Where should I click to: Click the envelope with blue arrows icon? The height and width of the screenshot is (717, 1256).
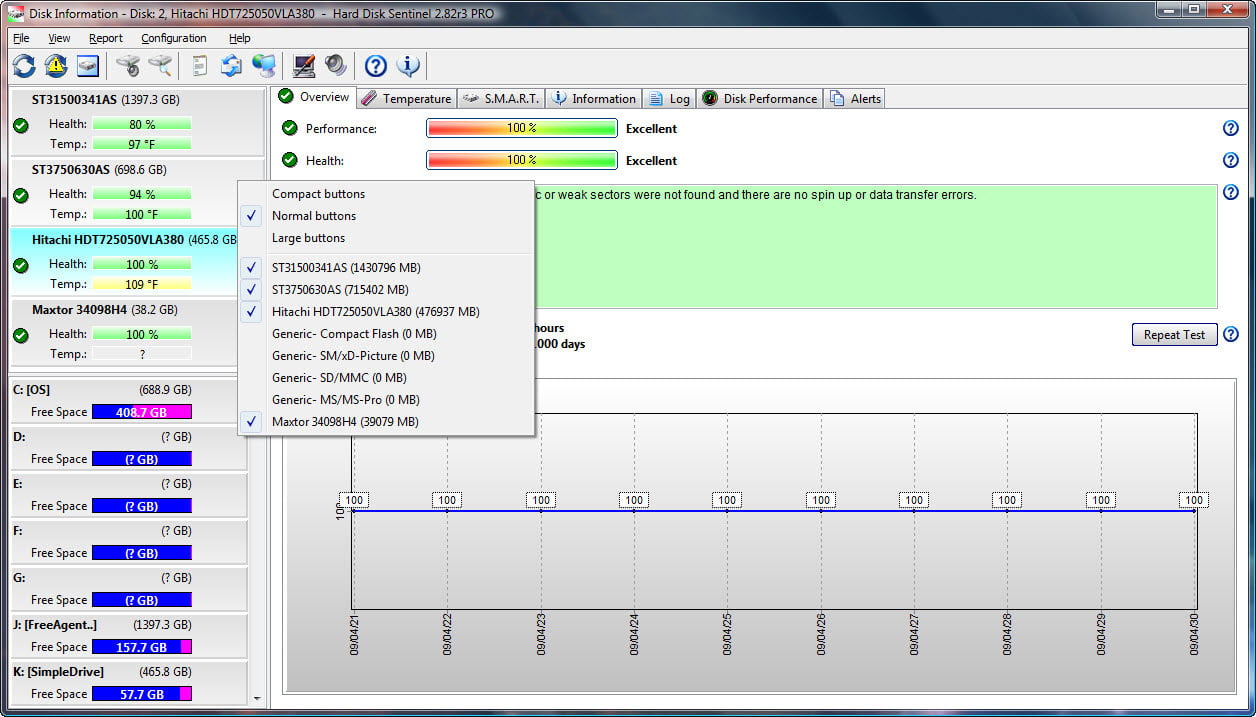232,66
